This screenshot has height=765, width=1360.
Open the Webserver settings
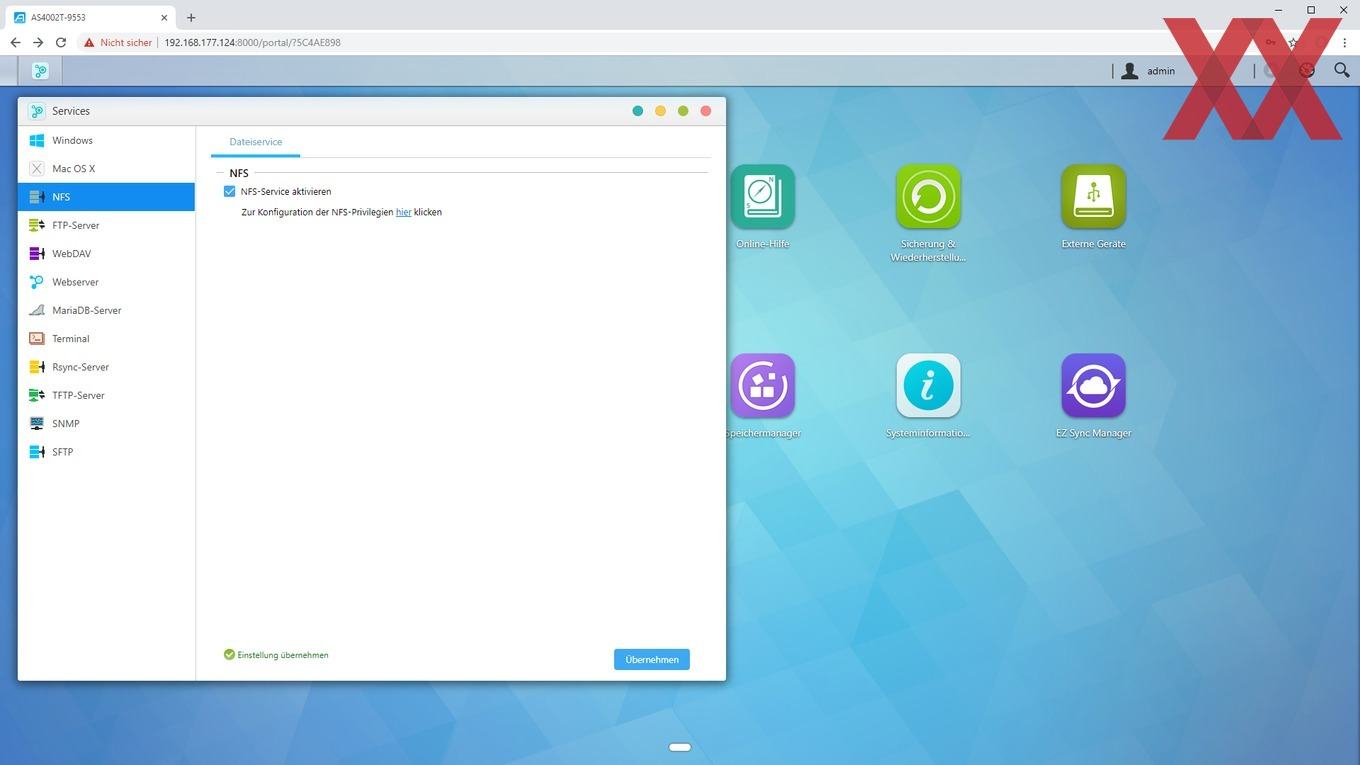tap(106, 282)
